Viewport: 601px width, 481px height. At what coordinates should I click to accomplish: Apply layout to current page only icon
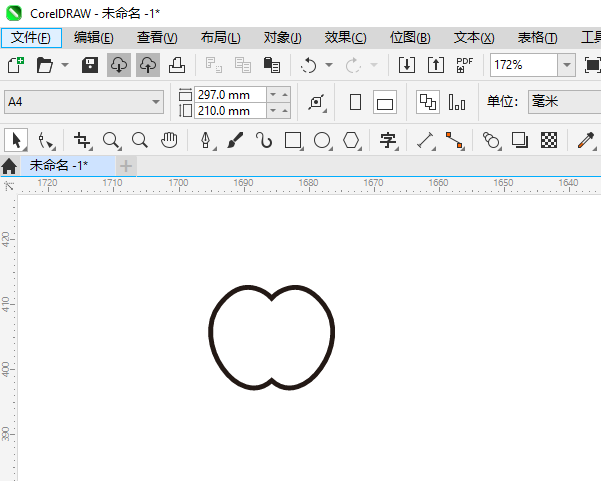[457, 102]
